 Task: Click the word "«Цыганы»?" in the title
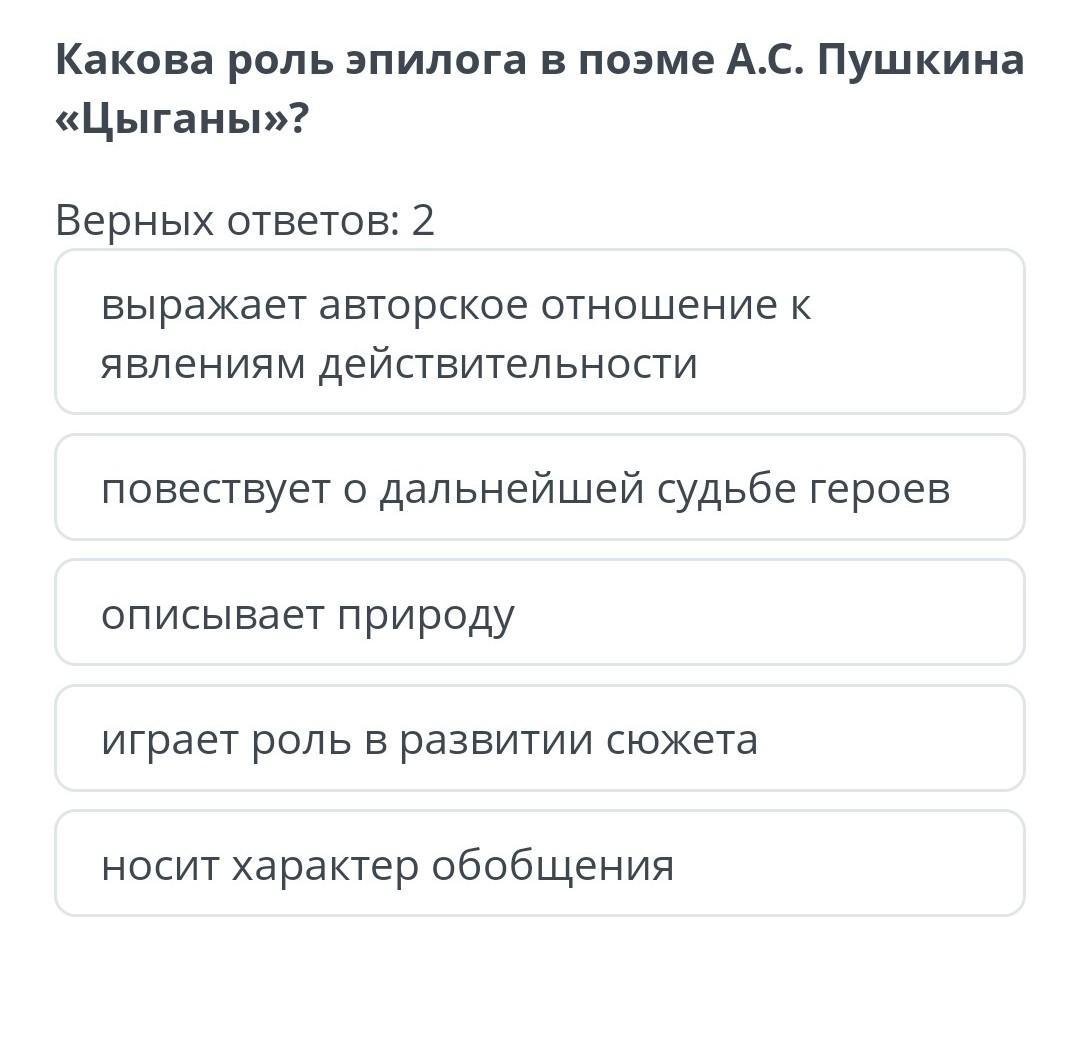(183, 120)
